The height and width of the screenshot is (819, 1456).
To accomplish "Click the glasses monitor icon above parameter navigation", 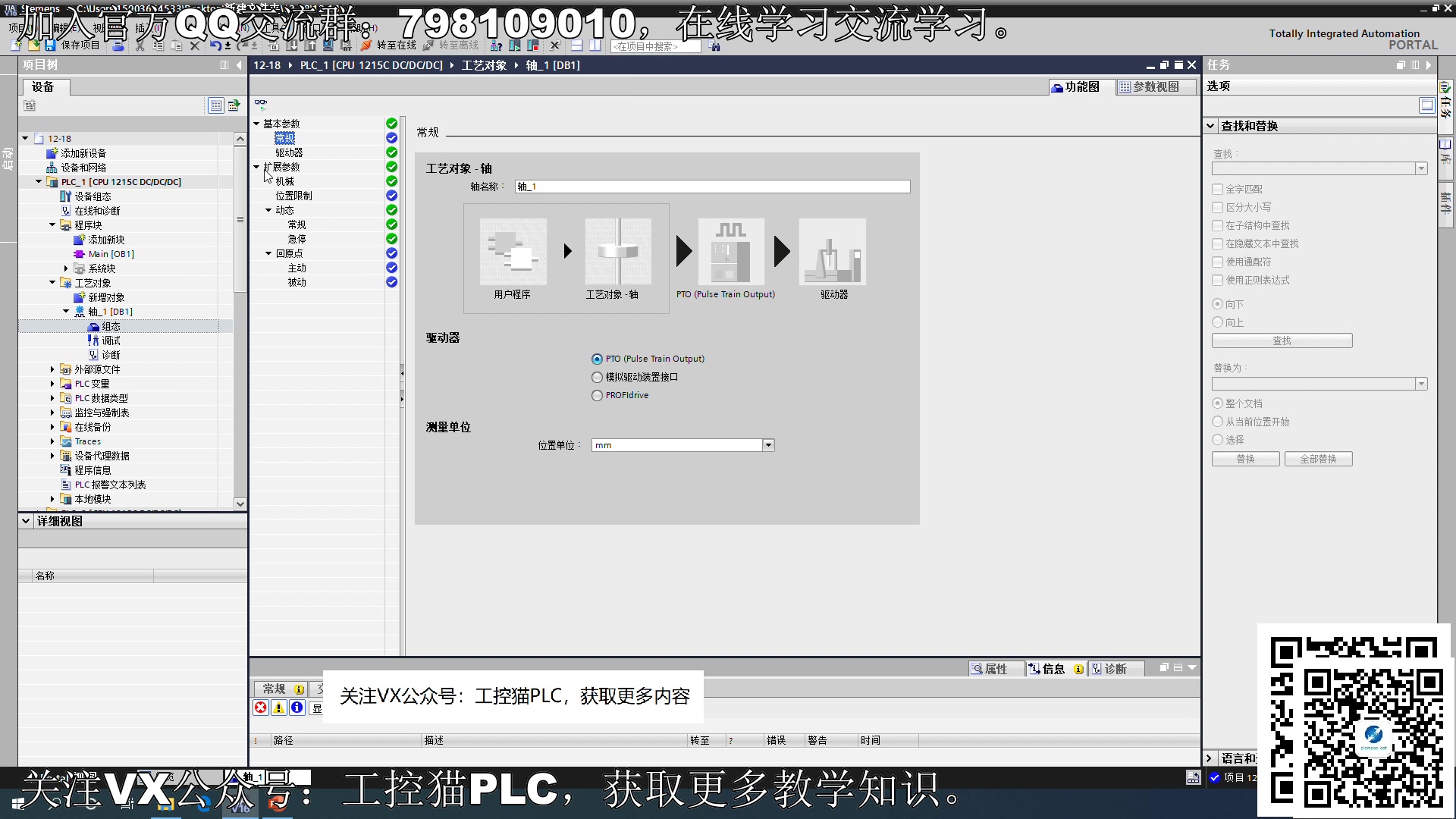I will 261,104.
